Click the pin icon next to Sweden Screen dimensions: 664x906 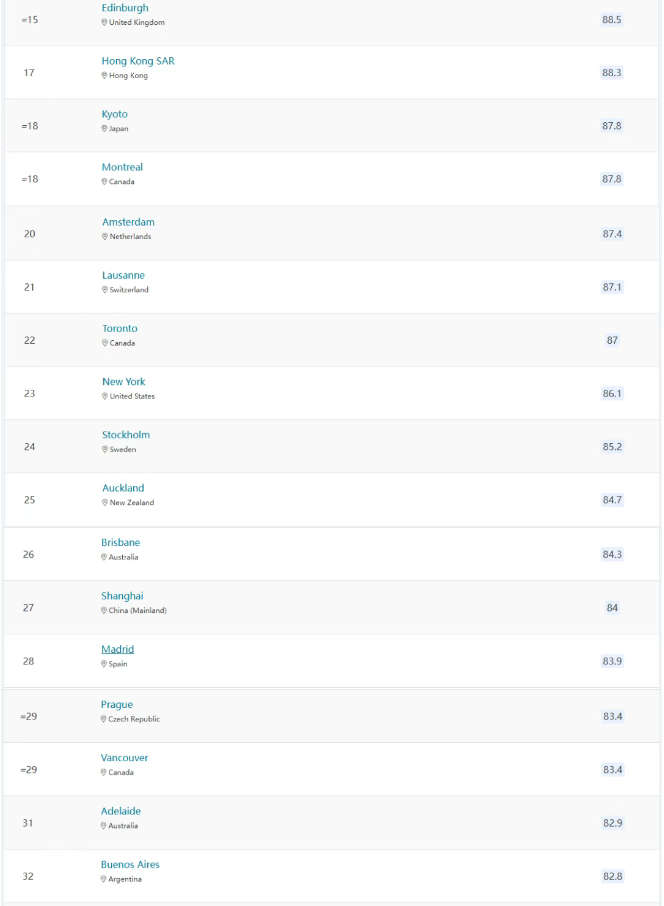pyautogui.click(x=105, y=449)
